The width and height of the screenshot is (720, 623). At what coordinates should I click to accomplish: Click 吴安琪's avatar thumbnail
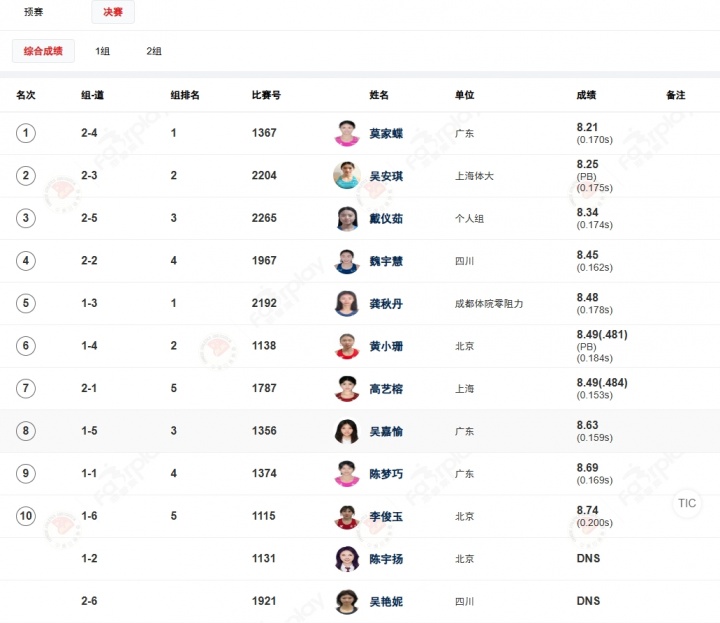point(347,175)
